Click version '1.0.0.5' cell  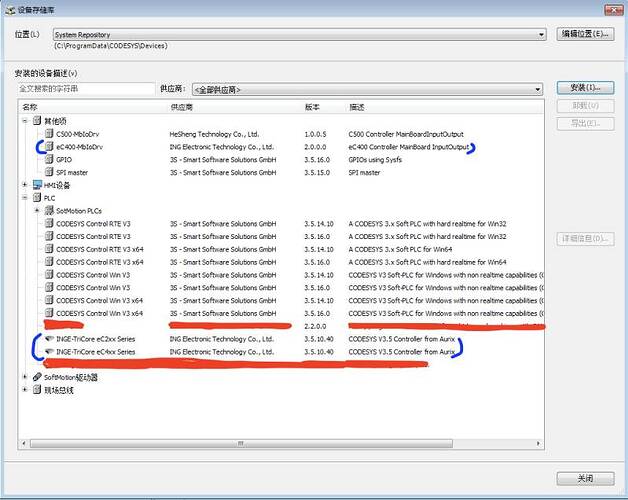click(315, 134)
